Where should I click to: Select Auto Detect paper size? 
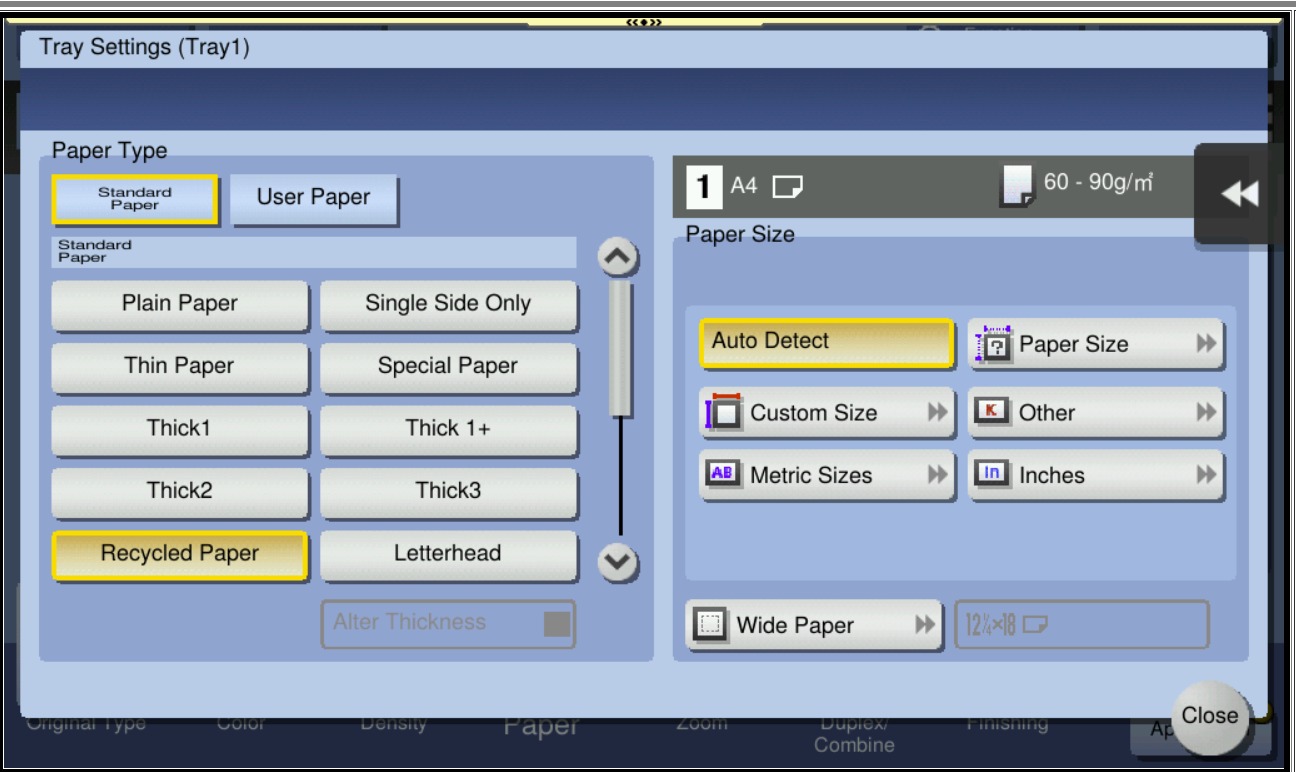[x=826, y=342]
